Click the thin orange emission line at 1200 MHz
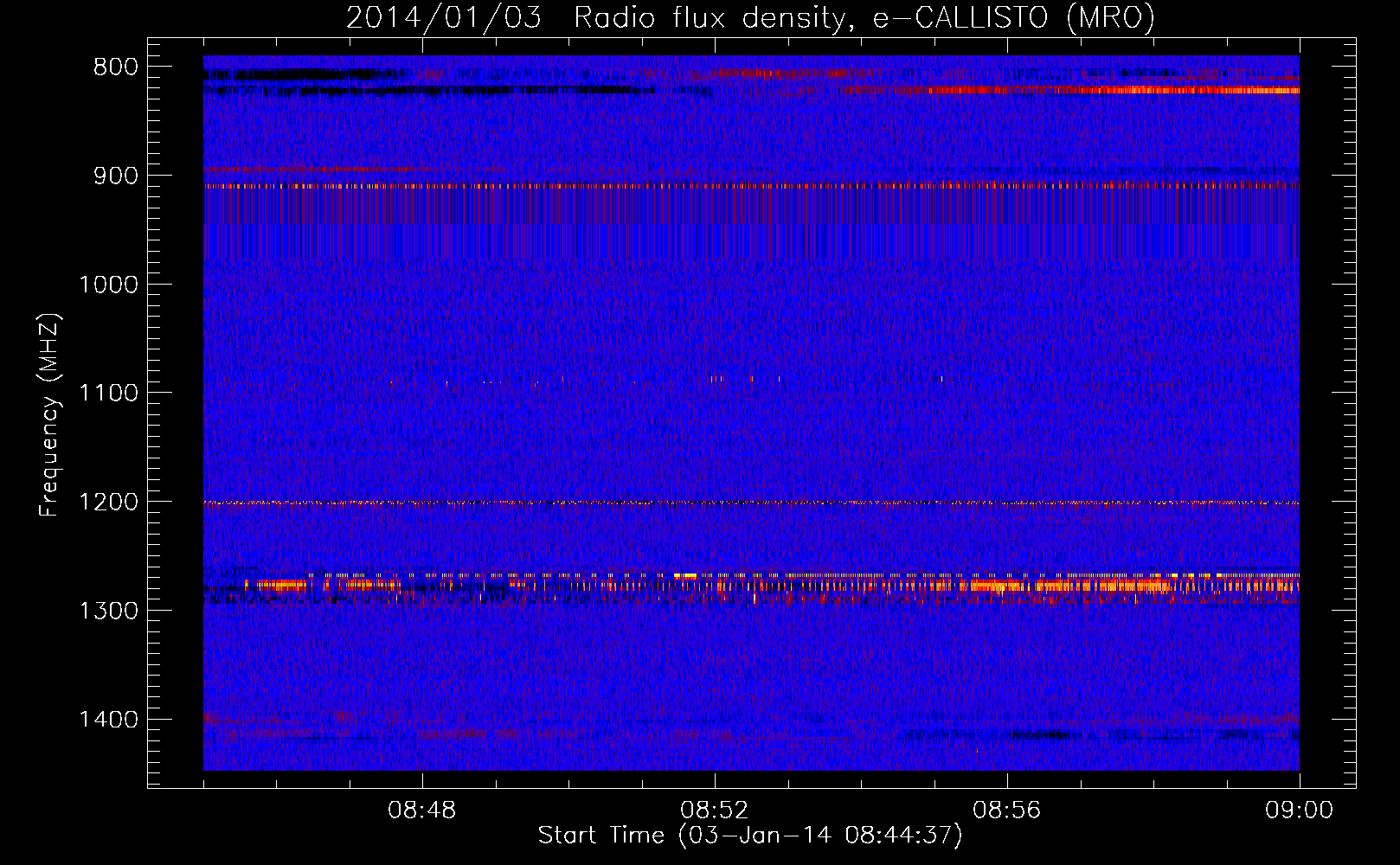Viewport: 1400px width, 865px height. [x=751, y=503]
